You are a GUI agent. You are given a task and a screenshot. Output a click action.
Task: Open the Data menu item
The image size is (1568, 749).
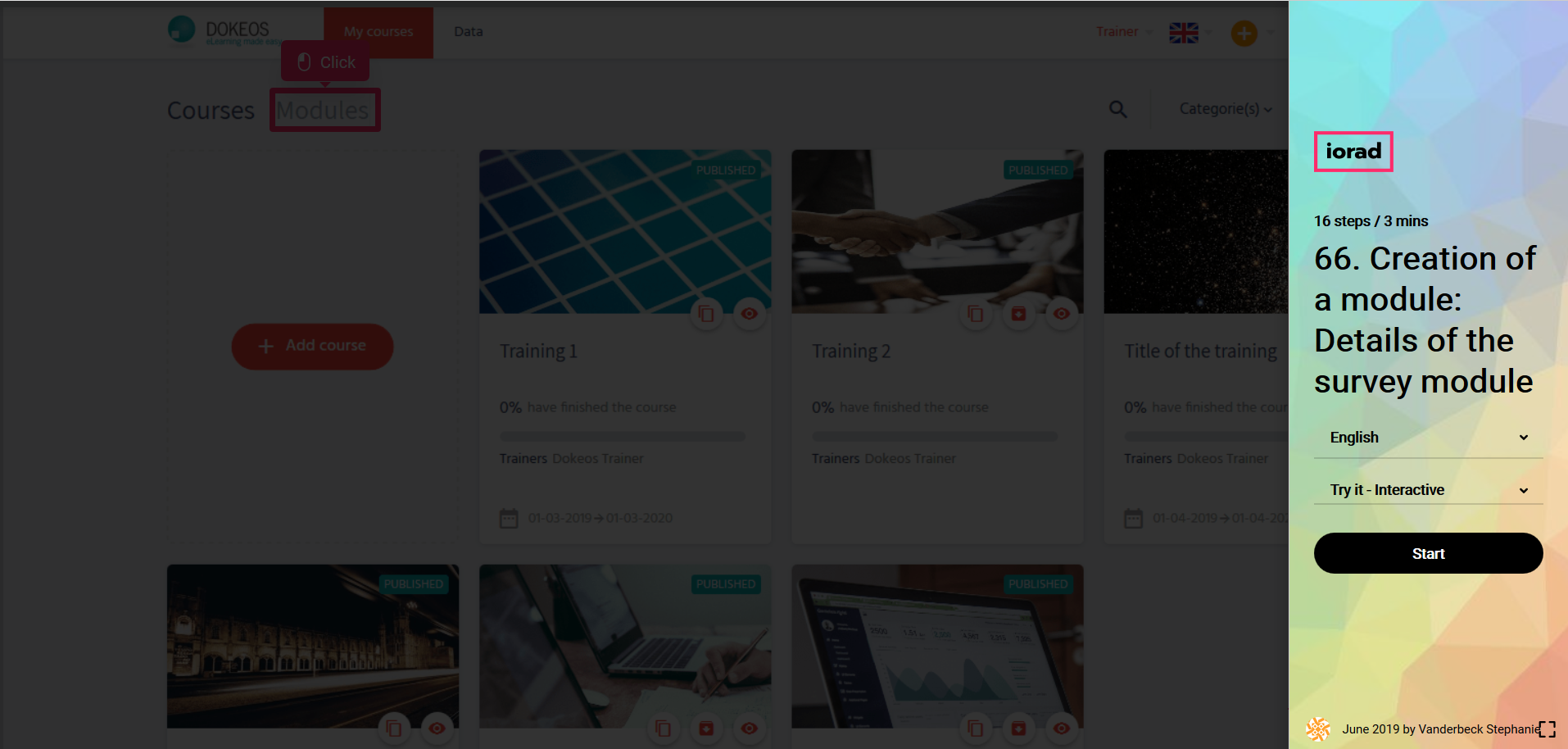[x=468, y=32]
